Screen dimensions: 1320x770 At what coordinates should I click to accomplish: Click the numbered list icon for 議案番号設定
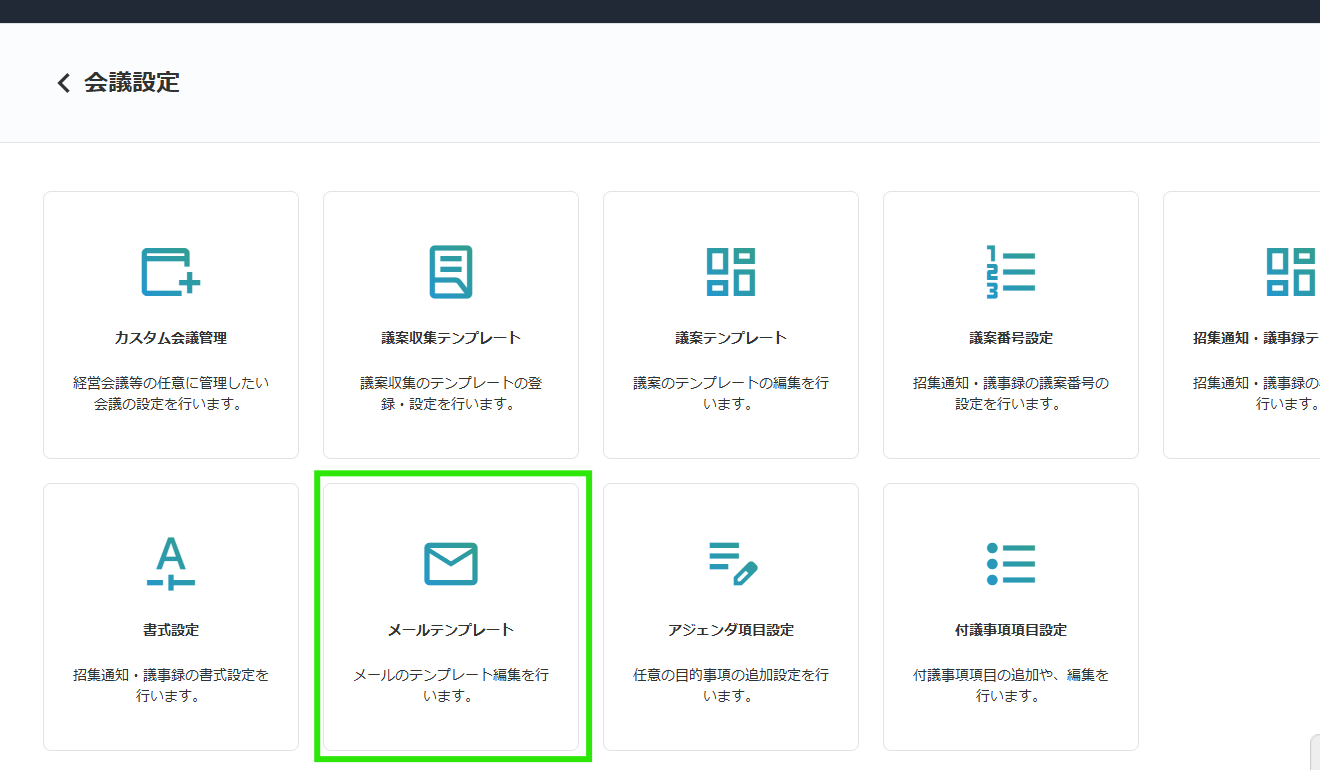click(x=1010, y=270)
